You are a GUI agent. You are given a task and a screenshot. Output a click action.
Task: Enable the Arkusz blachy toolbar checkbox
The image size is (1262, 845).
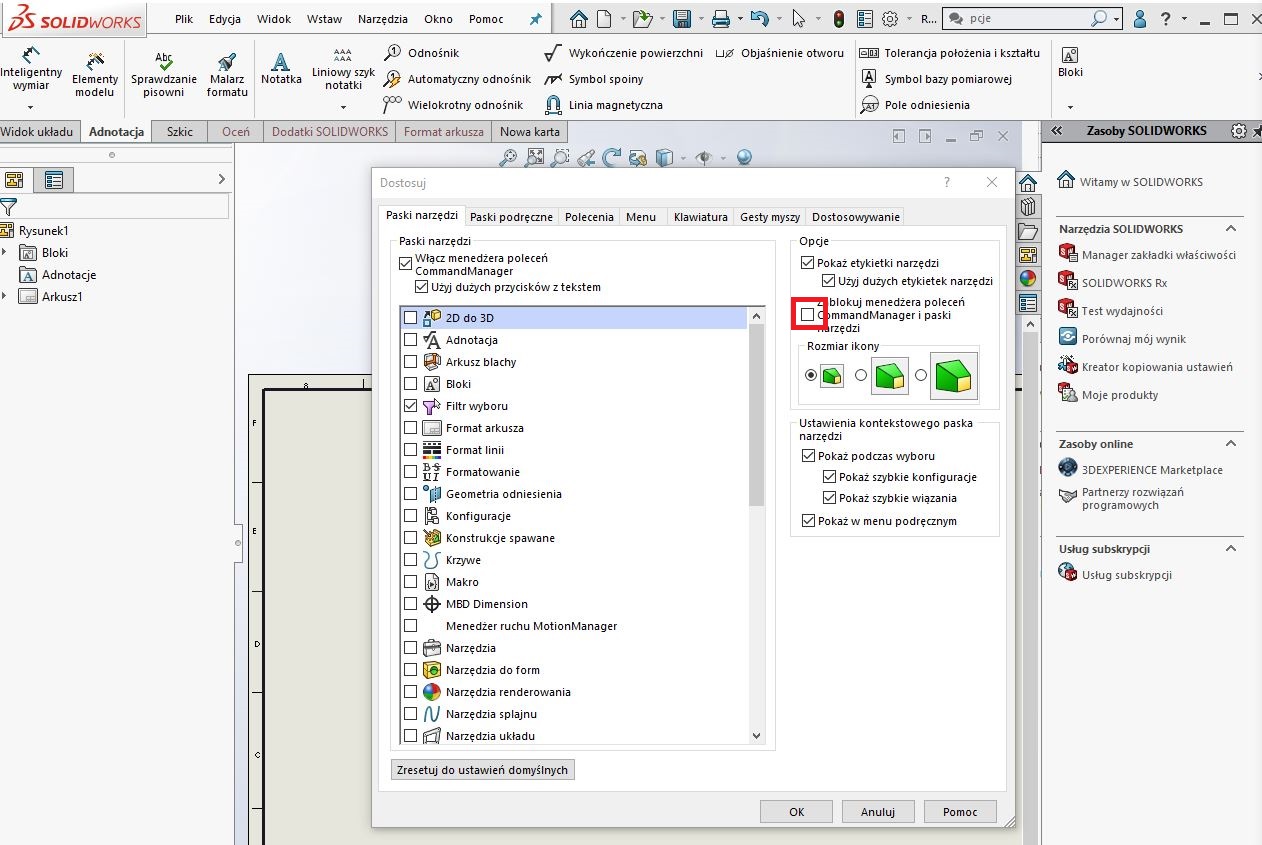tap(410, 362)
